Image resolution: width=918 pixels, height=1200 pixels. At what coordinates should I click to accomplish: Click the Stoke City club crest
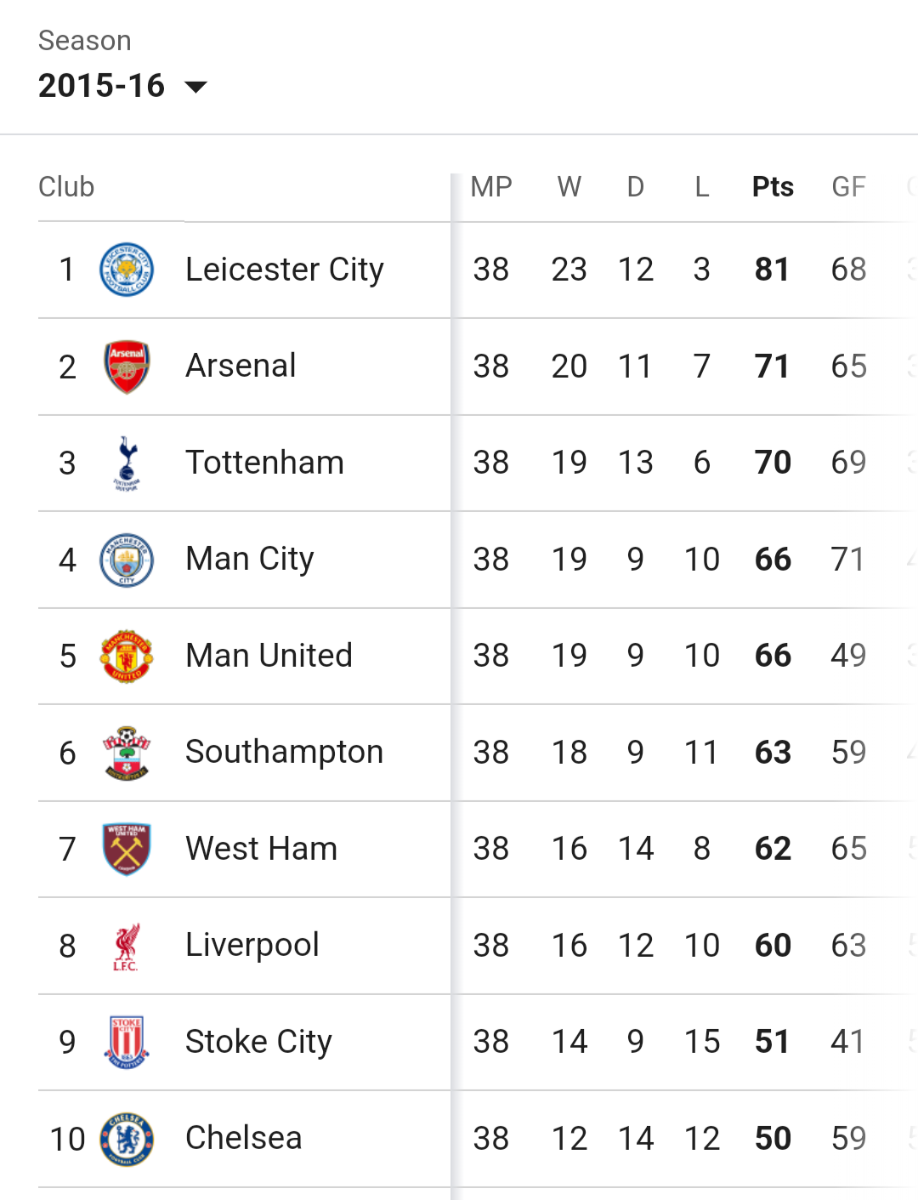(126, 1042)
